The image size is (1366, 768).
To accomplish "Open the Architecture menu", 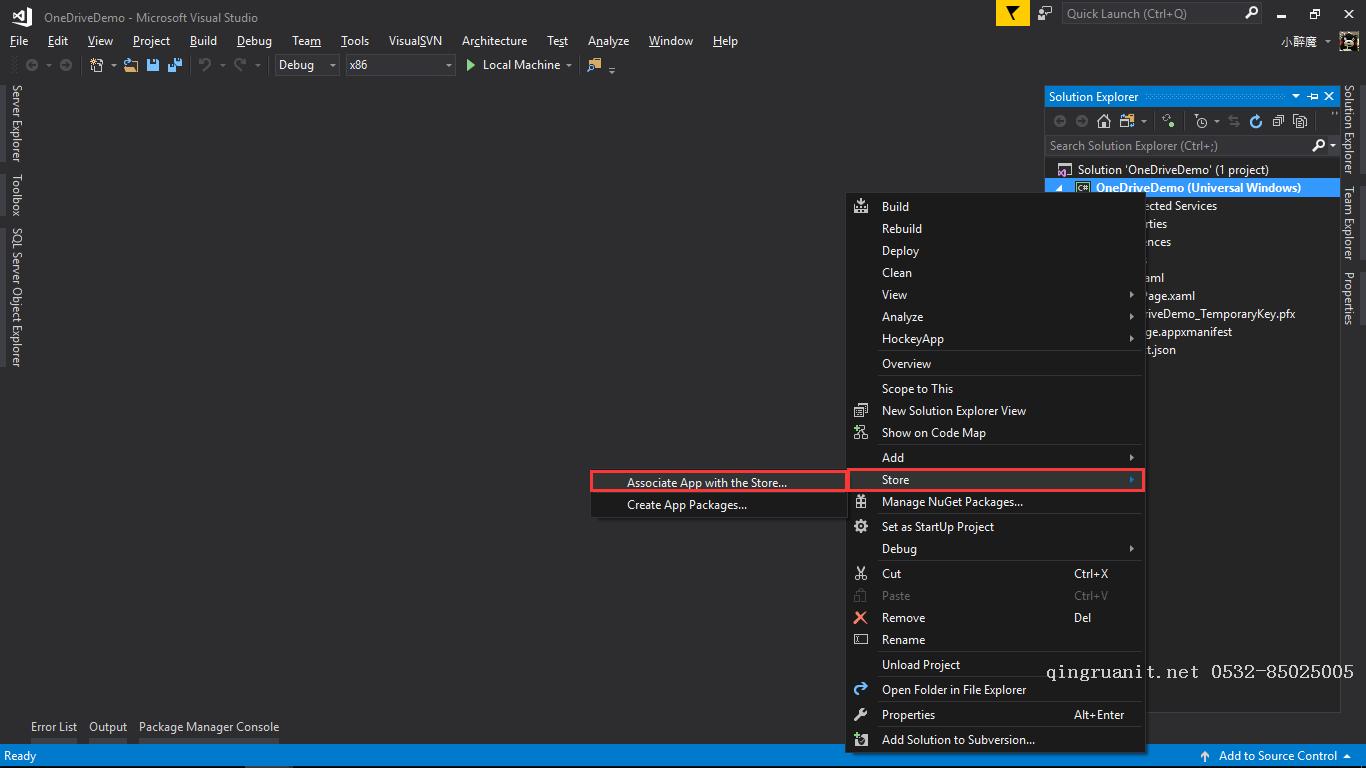I will coord(494,41).
